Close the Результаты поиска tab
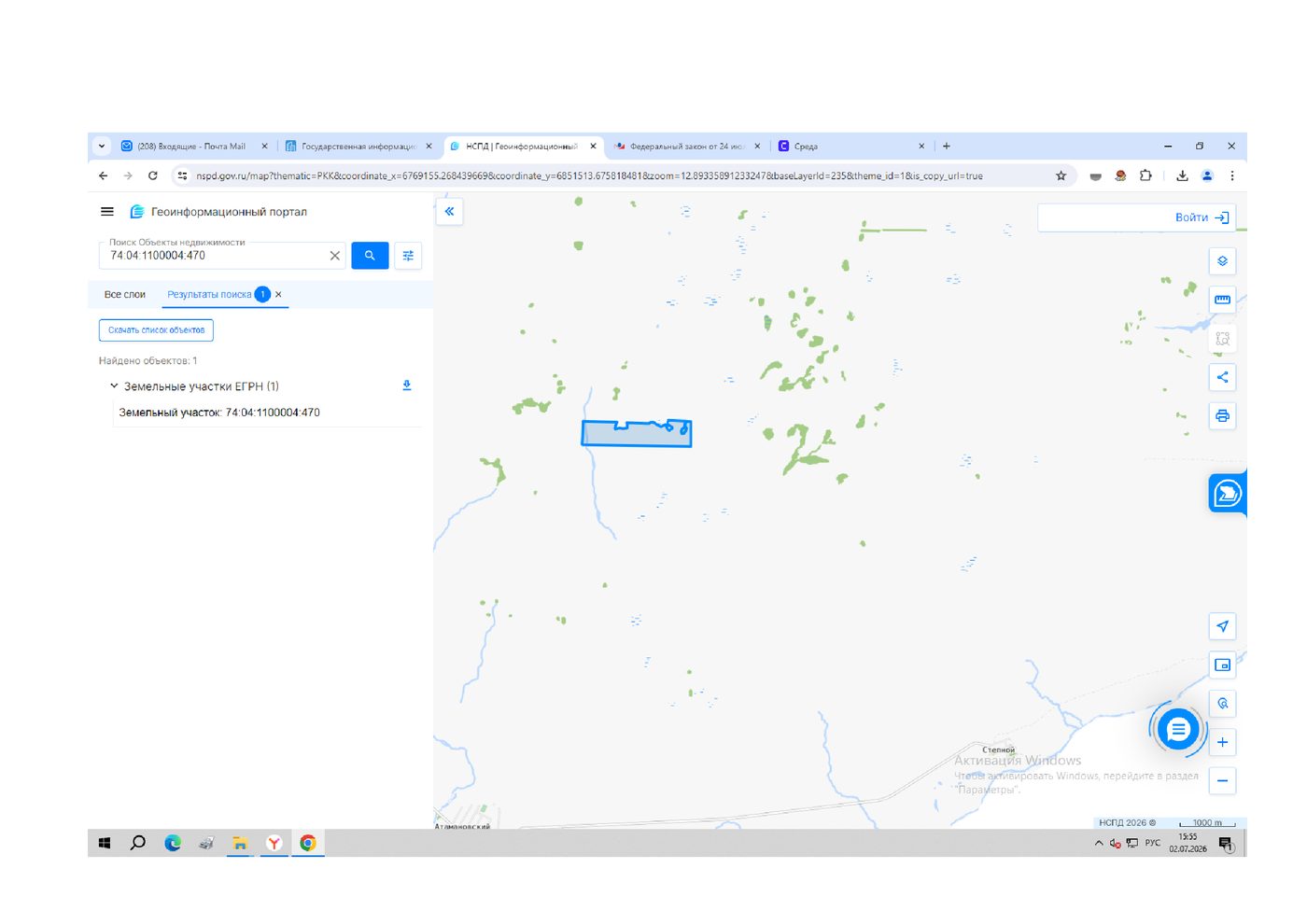The image size is (1307, 924). tap(278, 294)
